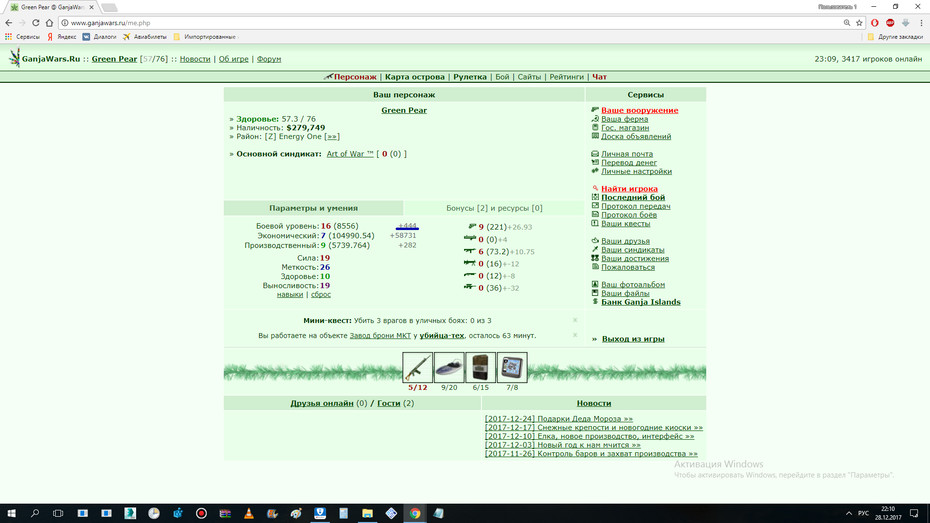
Task: Click the icon beside Ваши друзья
Action: click(x=595, y=240)
